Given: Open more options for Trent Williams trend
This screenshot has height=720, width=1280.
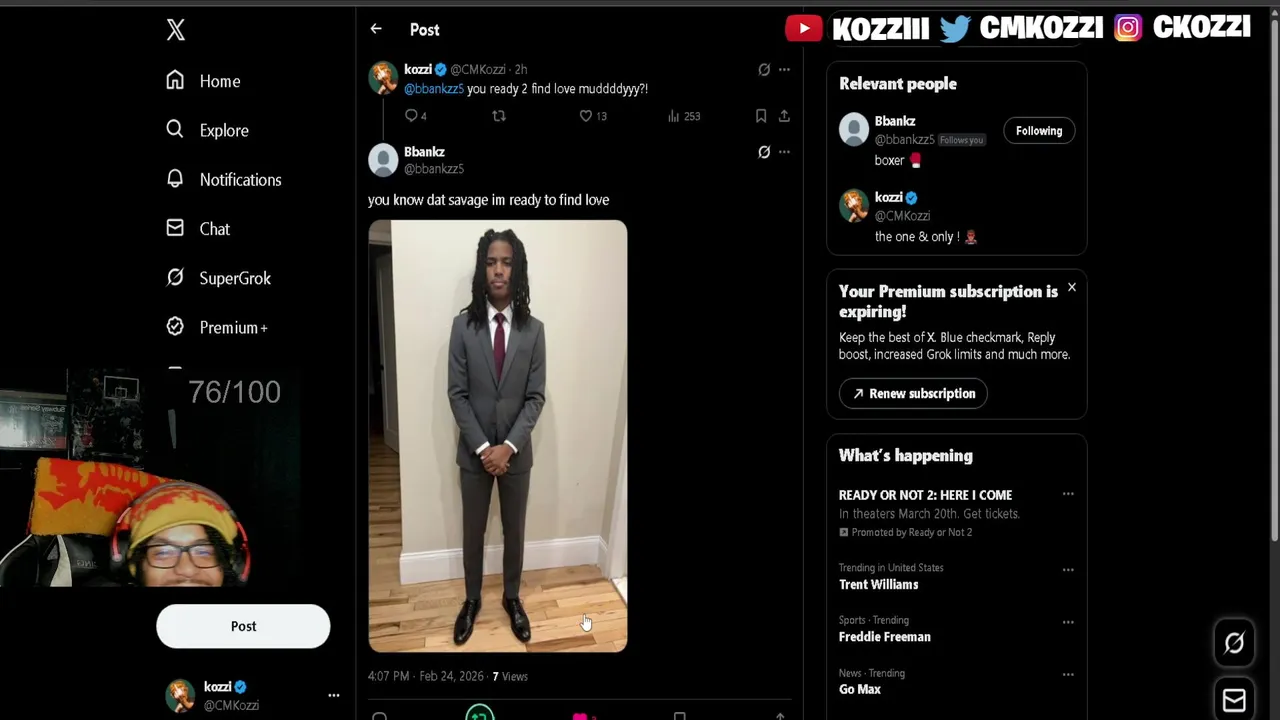Looking at the screenshot, I should [x=1068, y=570].
